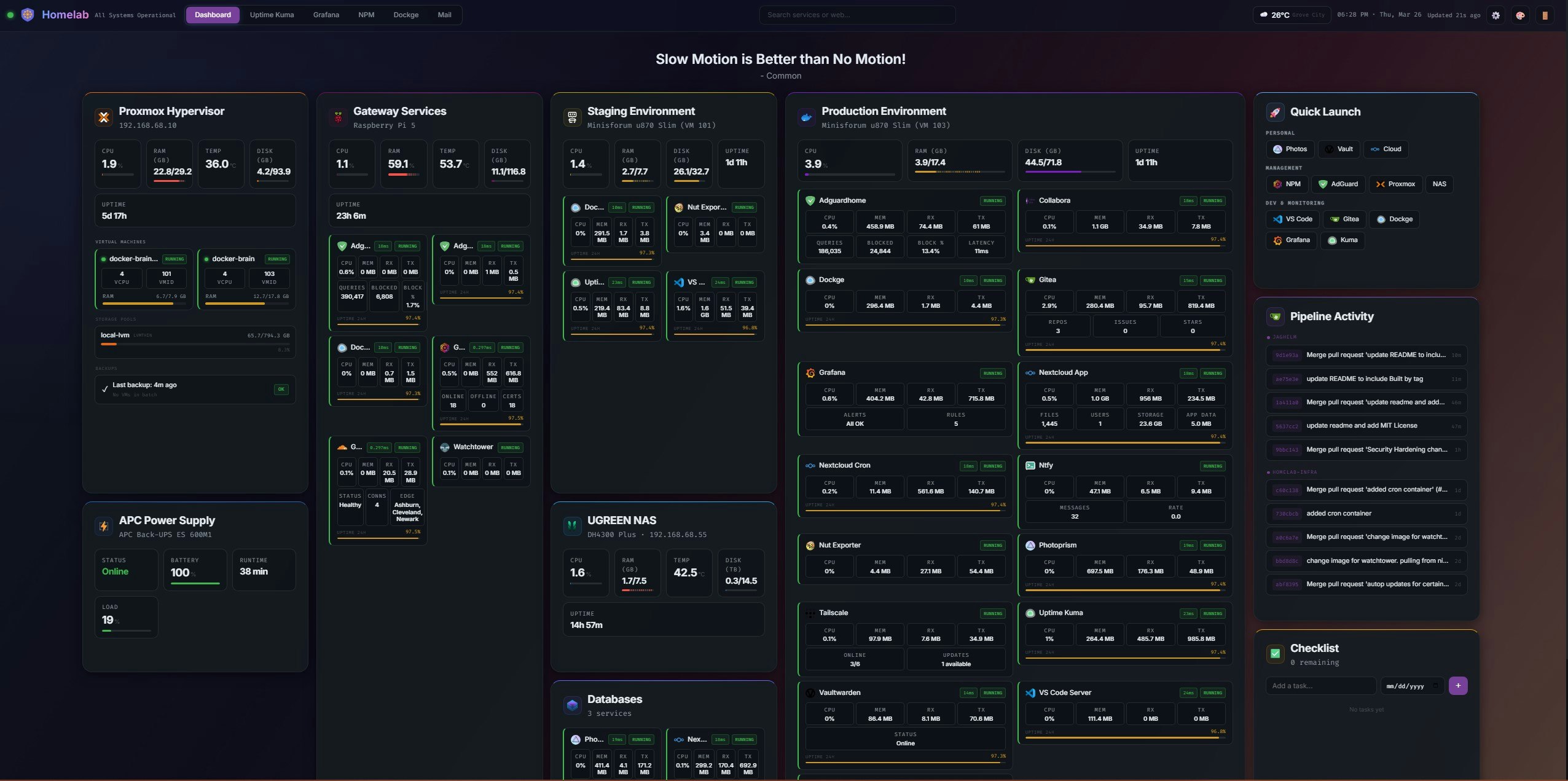Open commit 'added cron container'
This screenshot has height=781, width=1568.
(1366, 513)
